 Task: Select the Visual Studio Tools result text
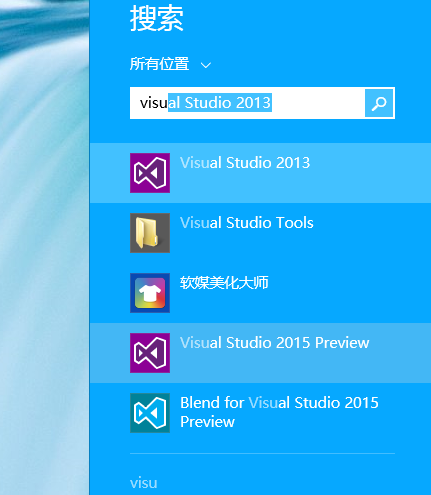tap(247, 223)
